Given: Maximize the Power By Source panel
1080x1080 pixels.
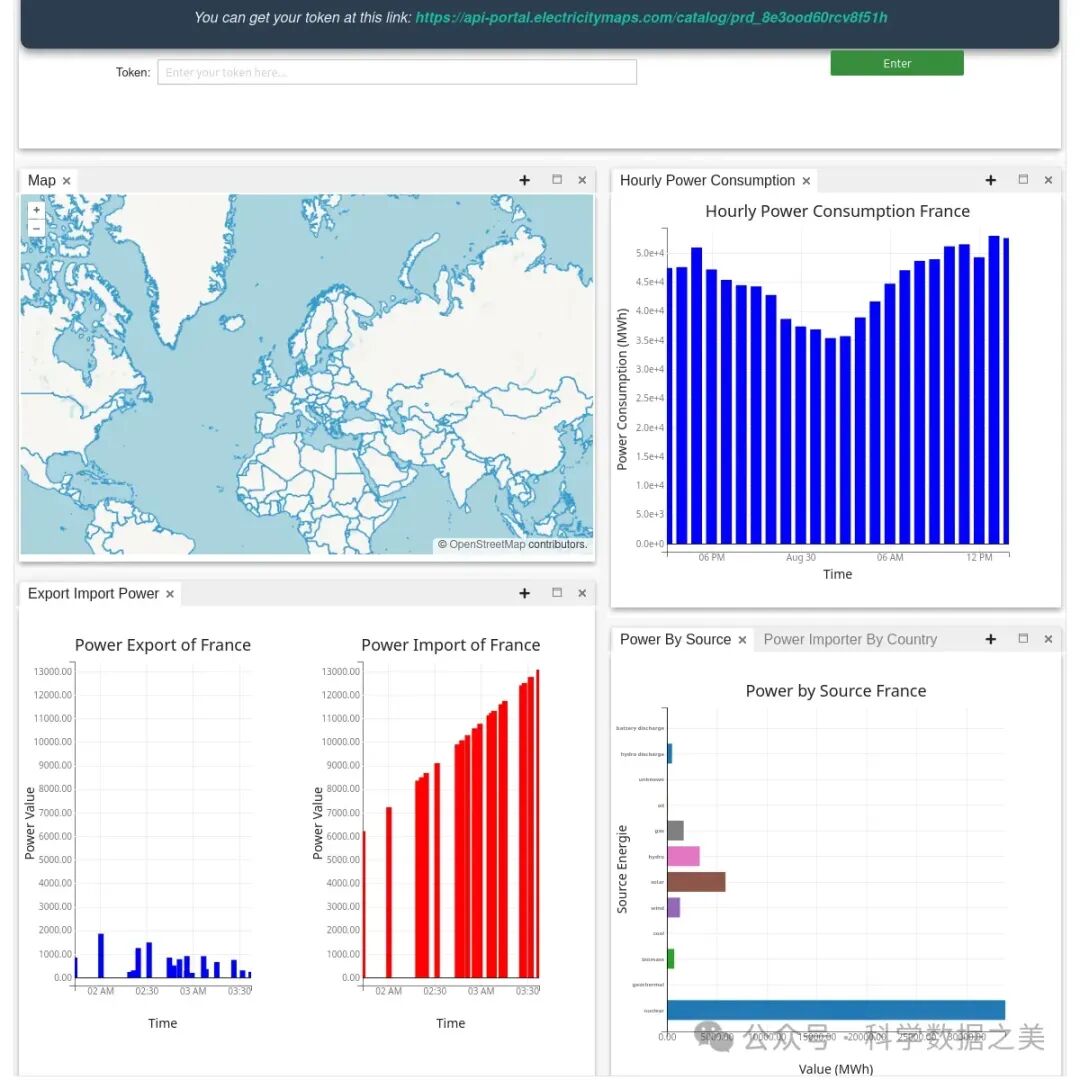Looking at the screenshot, I should pyautogui.click(x=1023, y=639).
